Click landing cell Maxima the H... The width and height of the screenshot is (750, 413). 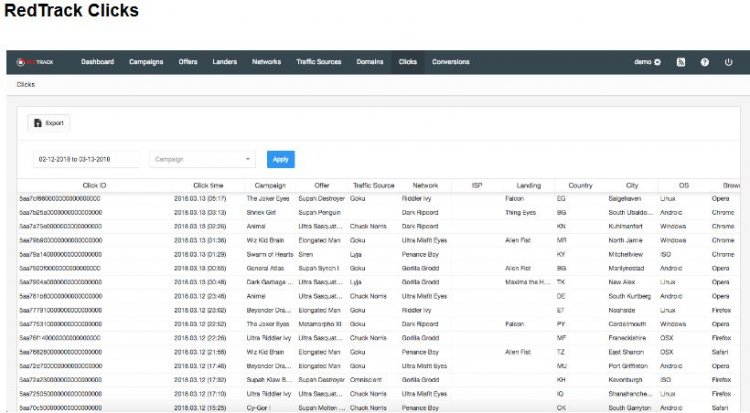(x=527, y=282)
